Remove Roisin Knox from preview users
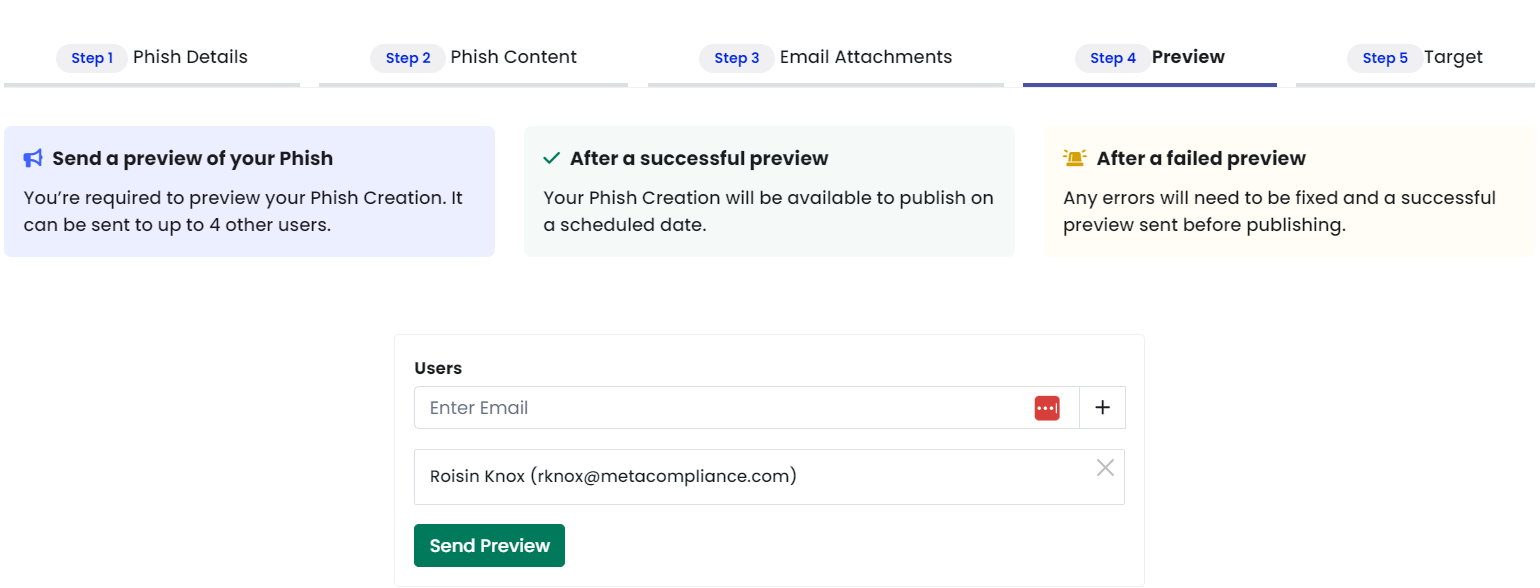Screen dimensions: 1540x588 1105,467
